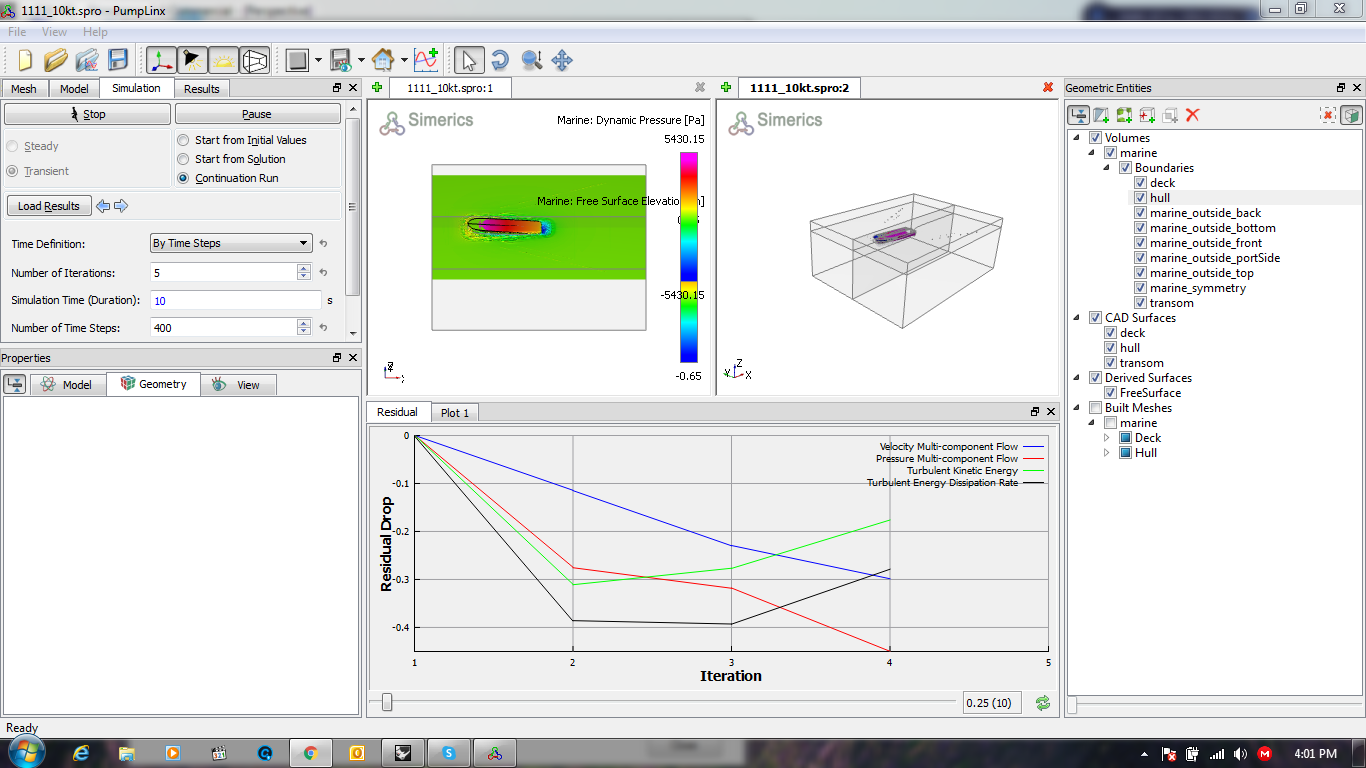Toggle the lighting icon in the toolbar
Screen dimensions: 1366x768
pyautogui.click(x=190, y=60)
